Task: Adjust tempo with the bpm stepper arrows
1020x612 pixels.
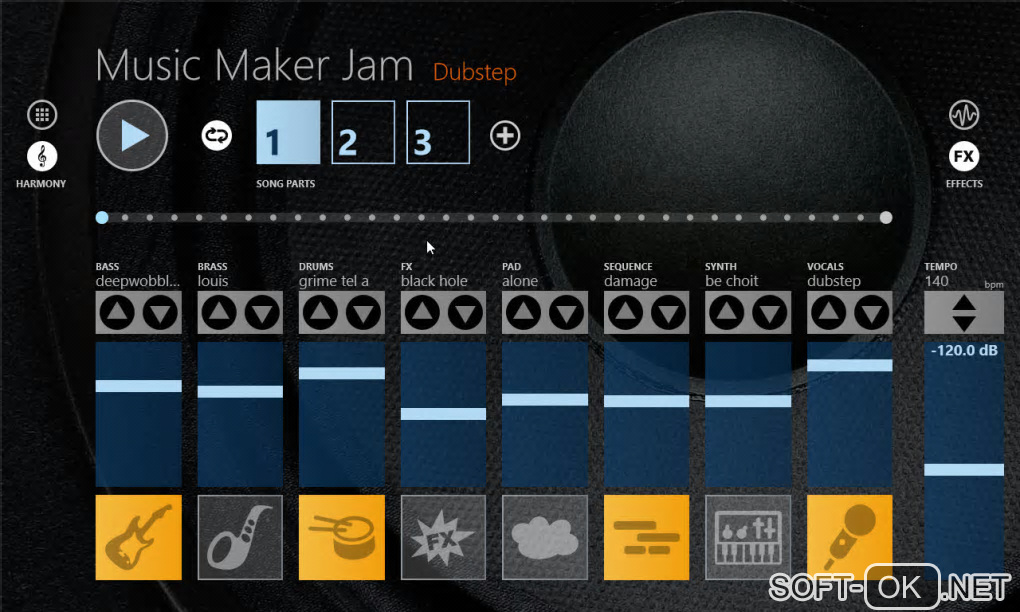Action: 964,313
